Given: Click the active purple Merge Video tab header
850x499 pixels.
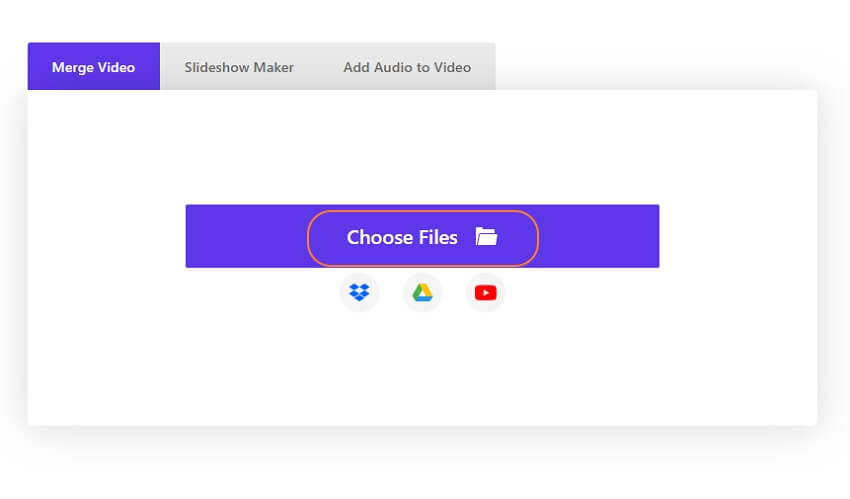Looking at the screenshot, I should [94, 67].
